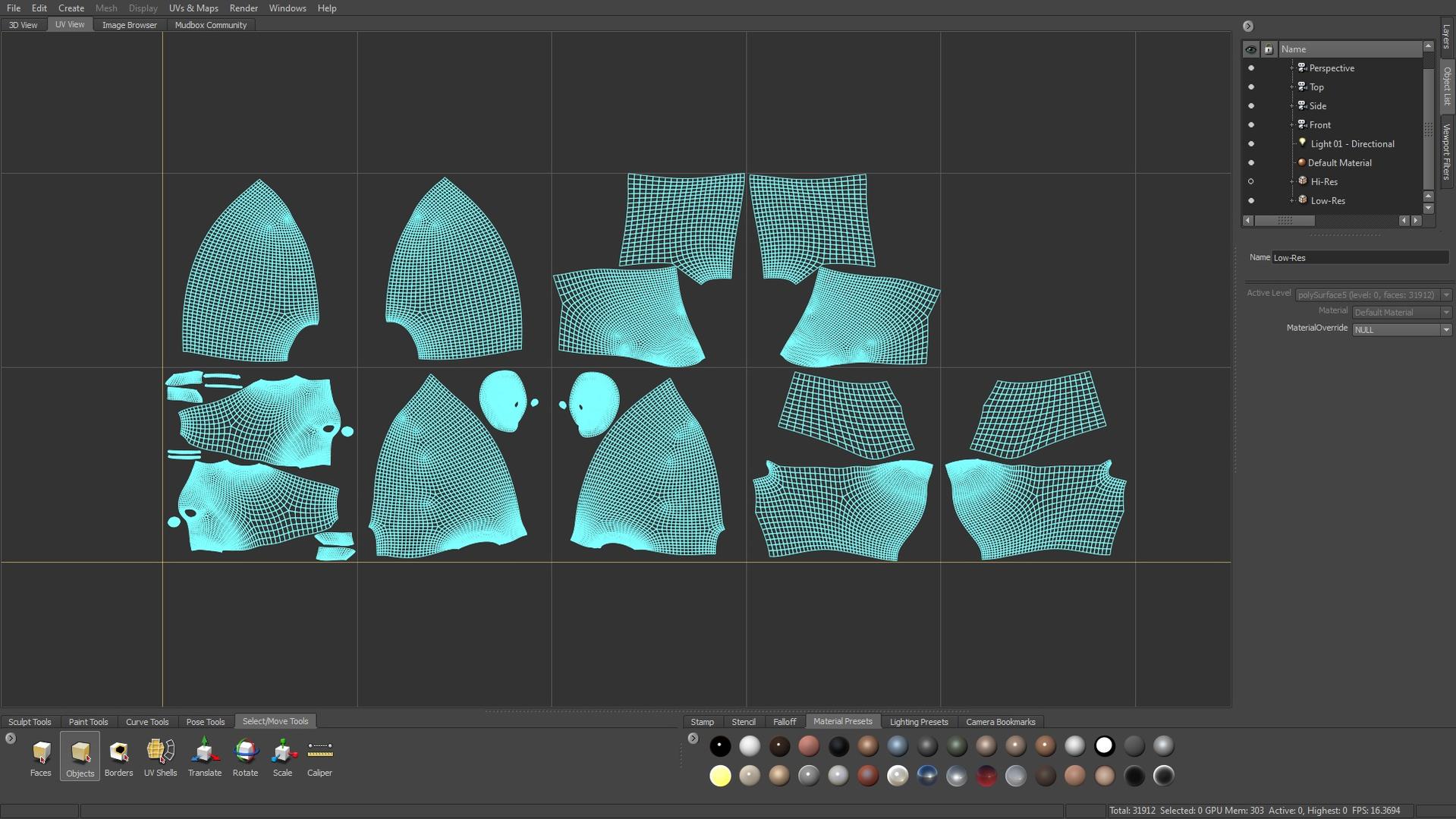This screenshot has height=819, width=1456.
Task: Toggle visibility of Top camera
Action: click(x=1250, y=87)
